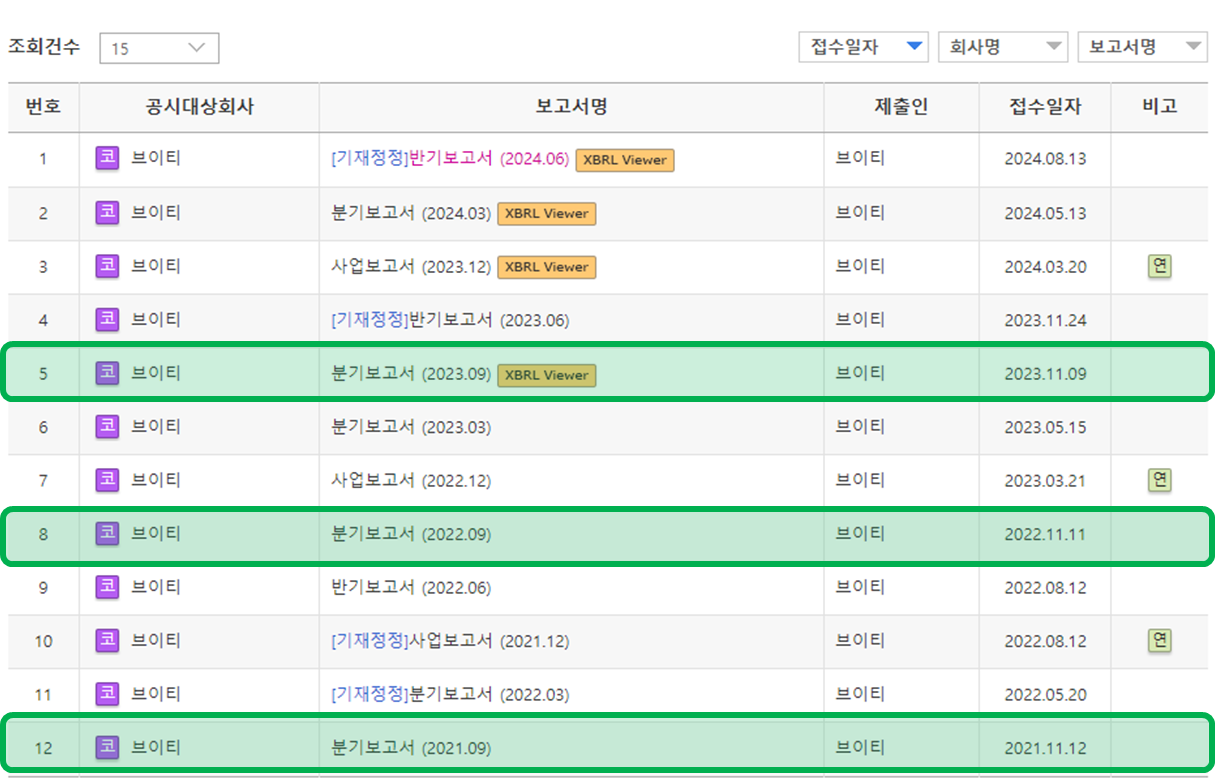The image size is (1215, 784).
Task: Click the date 2023.11.09
Action: (1045, 374)
